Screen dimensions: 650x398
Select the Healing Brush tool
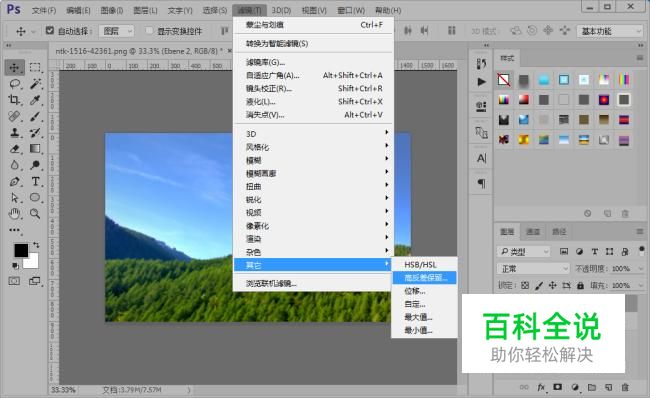click(15, 116)
